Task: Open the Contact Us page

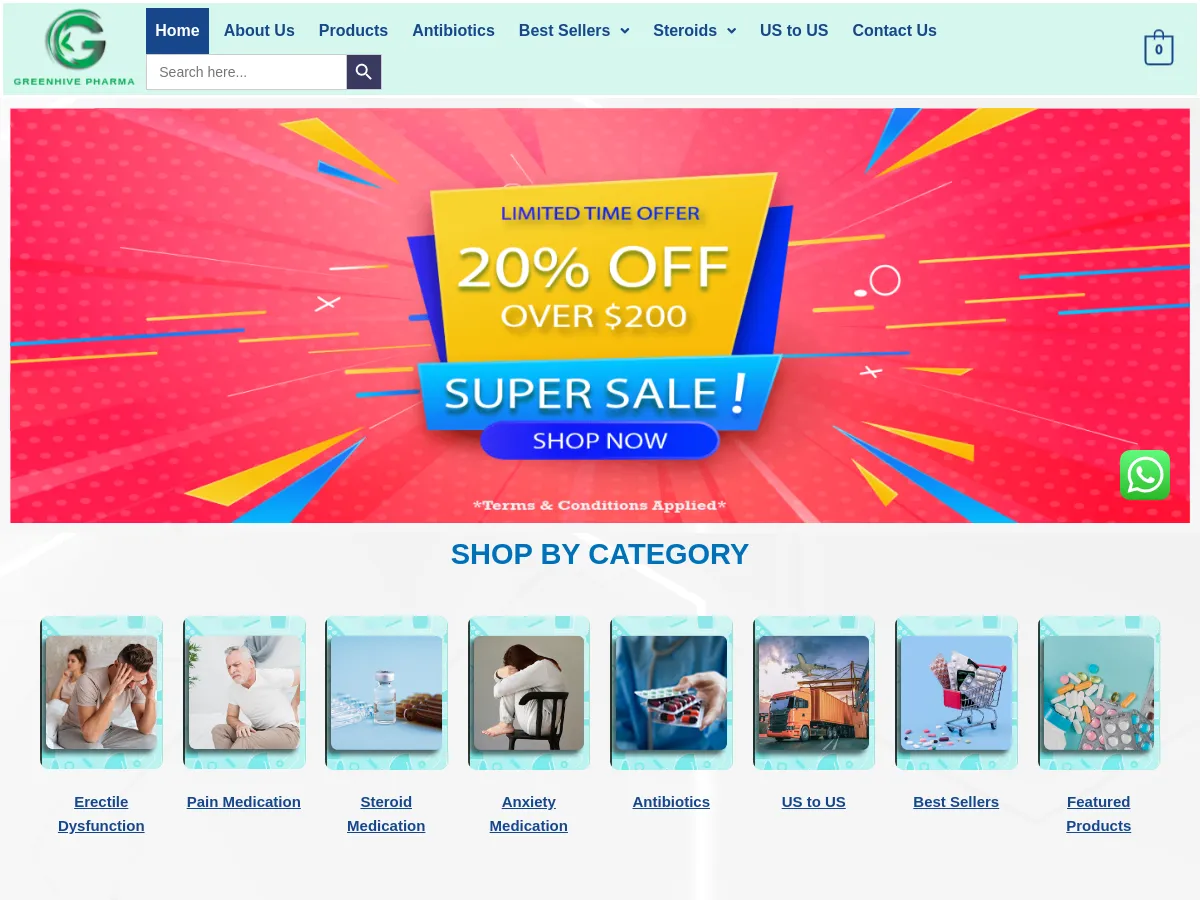Action: (x=894, y=31)
